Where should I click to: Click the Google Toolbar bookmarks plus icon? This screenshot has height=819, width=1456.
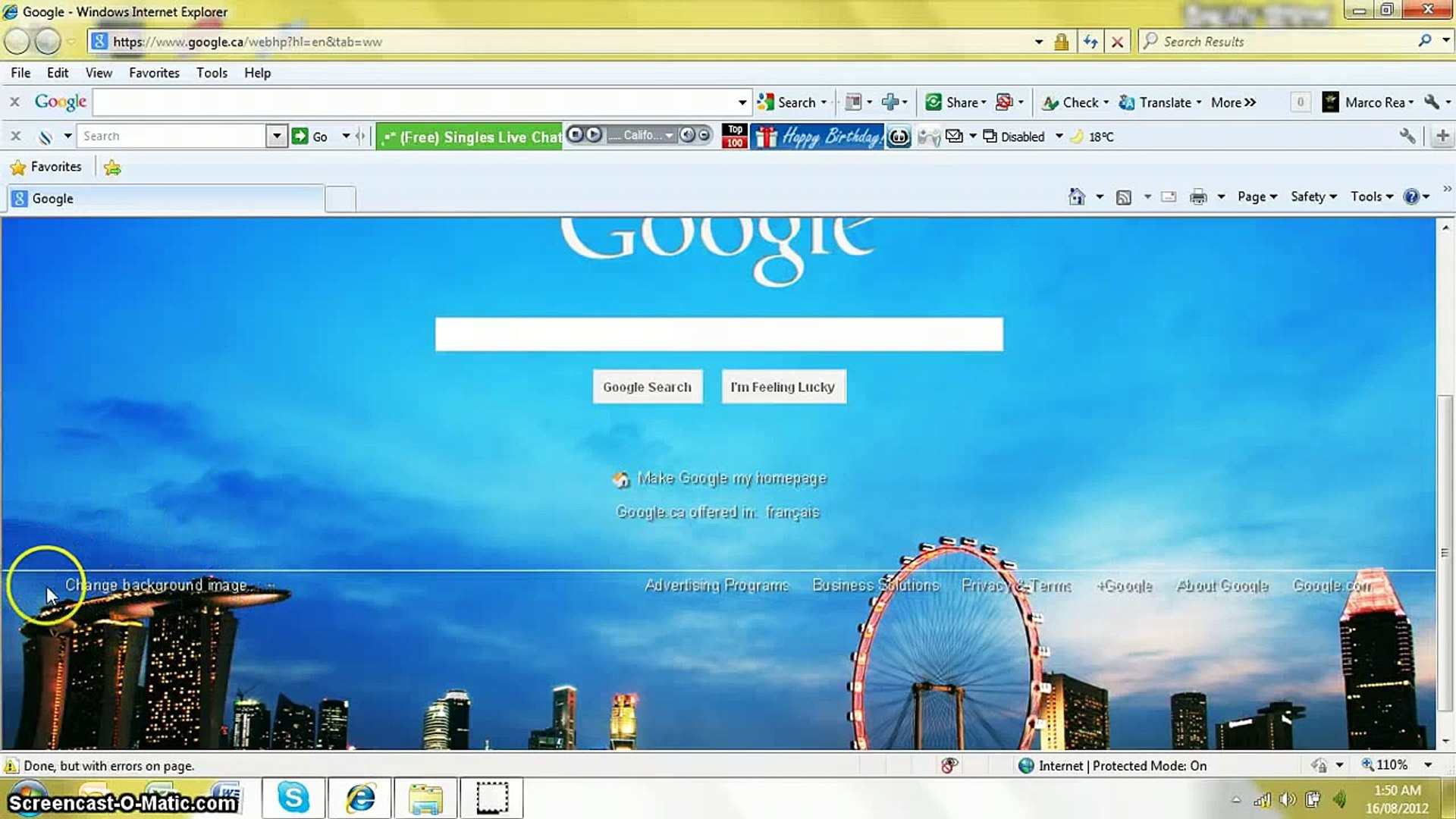point(890,102)
